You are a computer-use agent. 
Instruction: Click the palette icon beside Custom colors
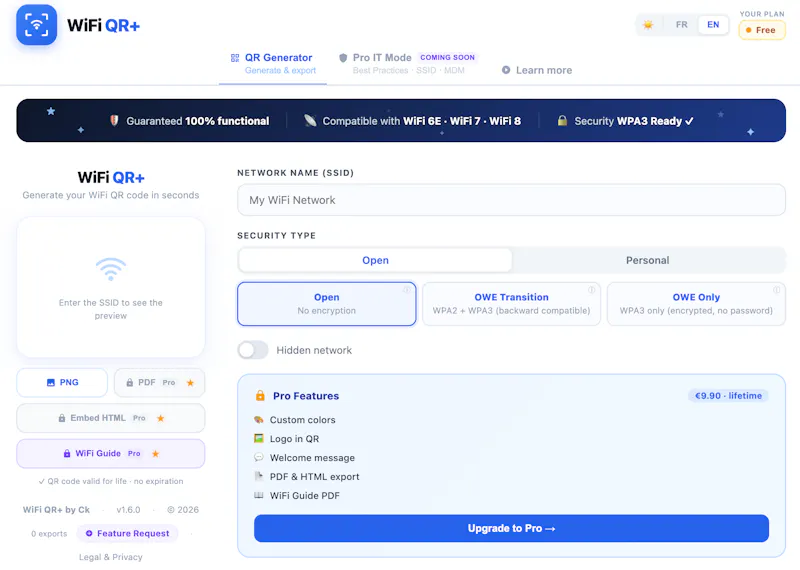[259, 419]
